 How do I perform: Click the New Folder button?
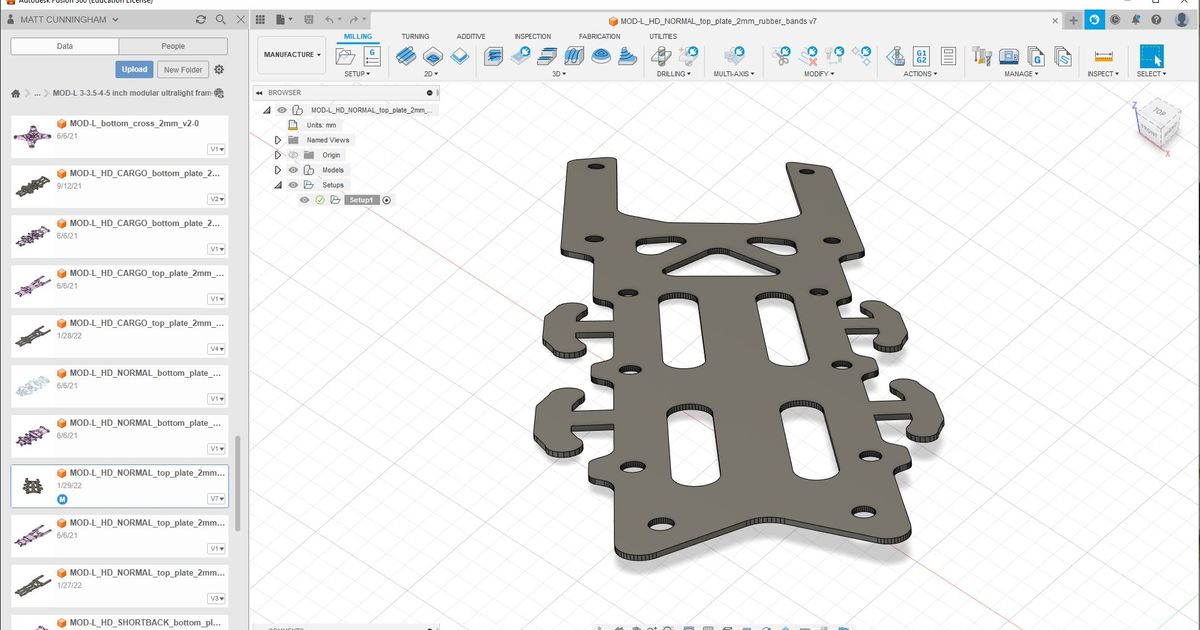click(x=182, y=69)
